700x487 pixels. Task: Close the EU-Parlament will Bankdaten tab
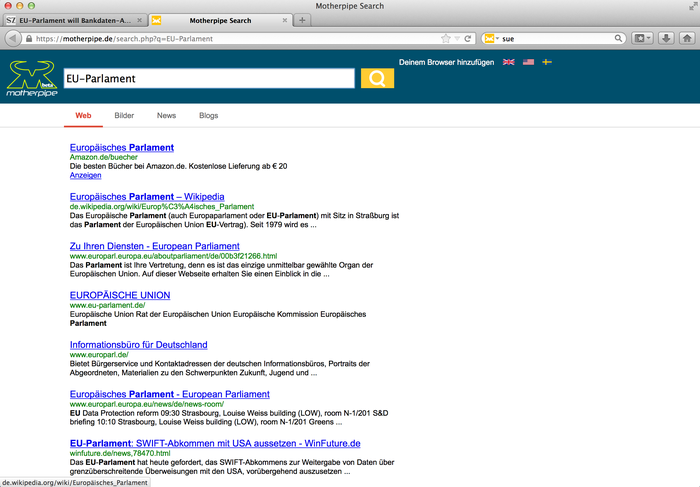pyautogui.click(x=139, y=20)
